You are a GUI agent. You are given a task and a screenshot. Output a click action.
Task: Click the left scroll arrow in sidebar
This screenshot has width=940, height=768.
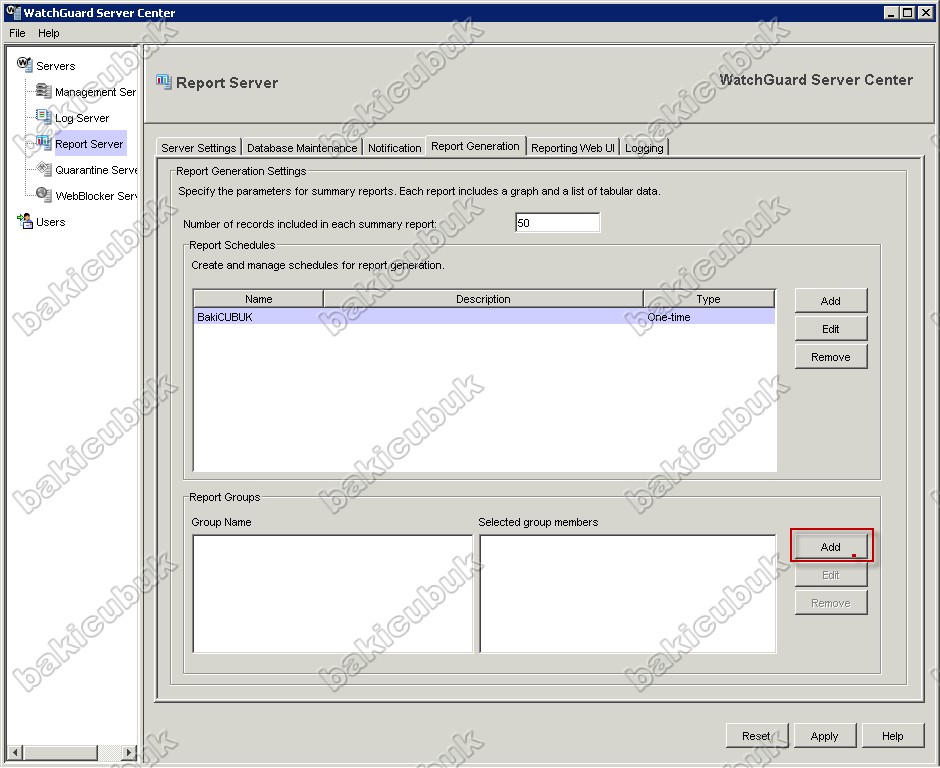(16, 752)
